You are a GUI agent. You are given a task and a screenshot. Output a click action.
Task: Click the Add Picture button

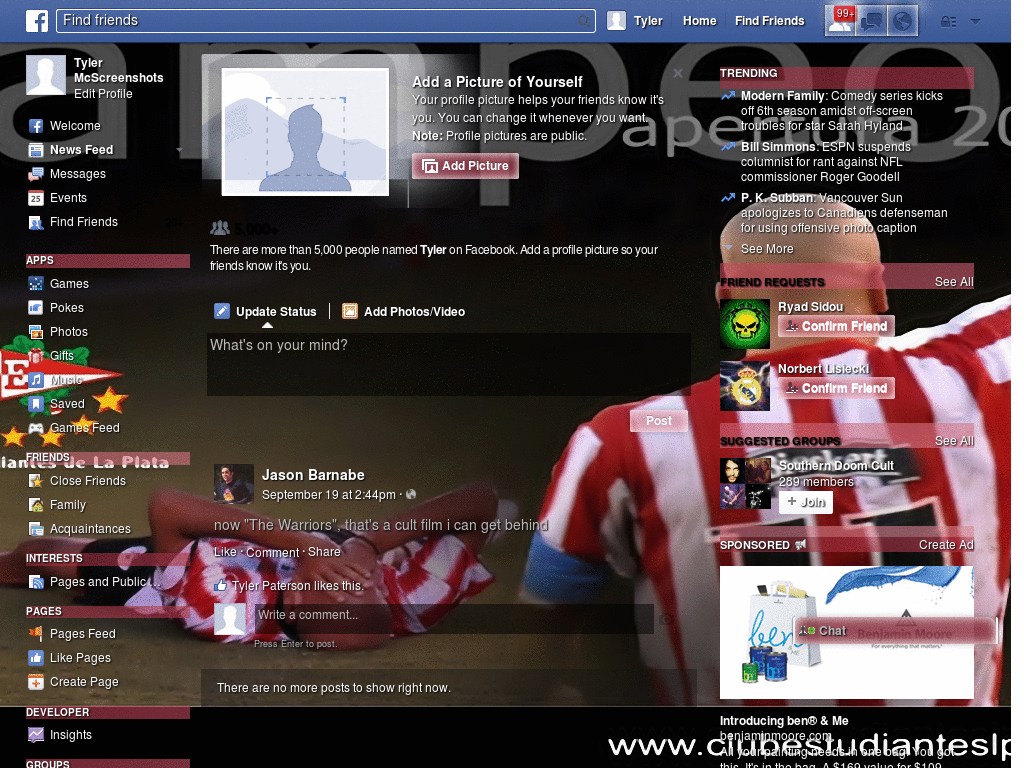click(x=465, y=166)
